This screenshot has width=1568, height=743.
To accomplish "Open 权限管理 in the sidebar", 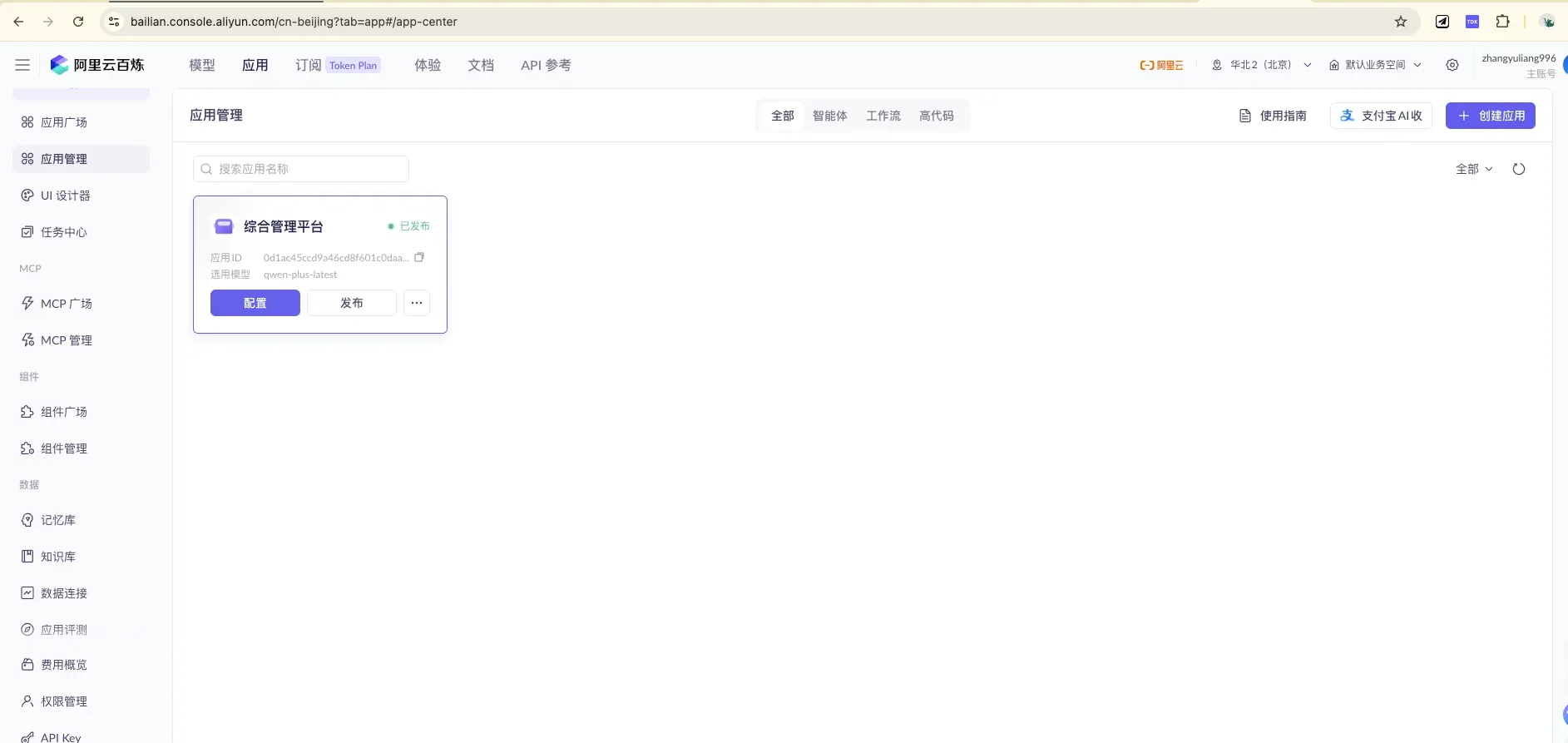I will (81, 701).
